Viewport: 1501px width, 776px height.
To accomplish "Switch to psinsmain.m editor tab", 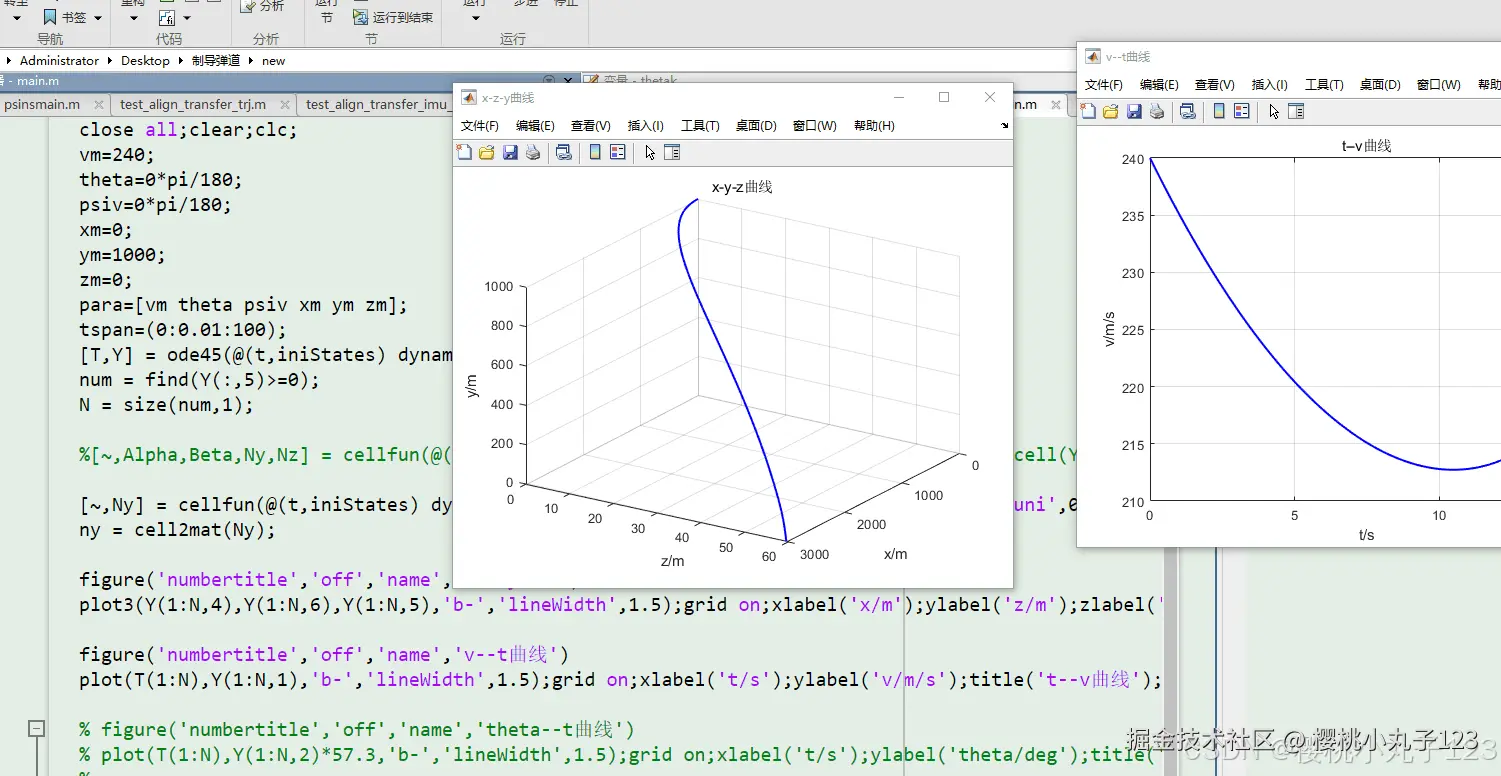I will (x=42, y=104).
